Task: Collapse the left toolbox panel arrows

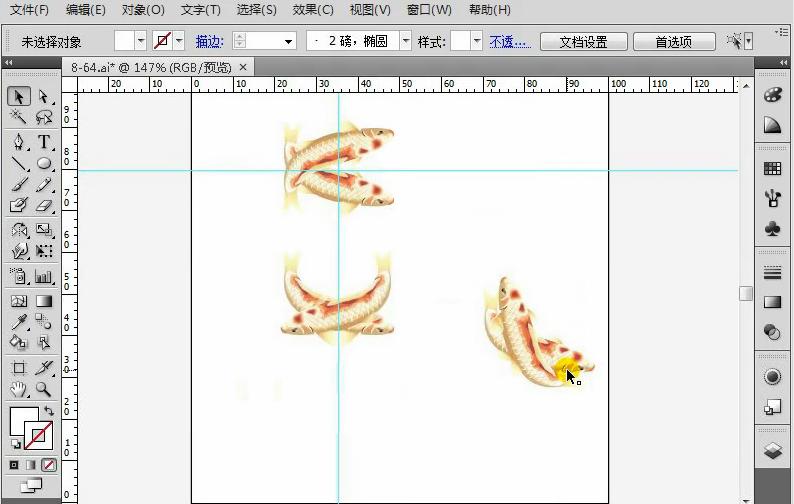Action: 9,62
